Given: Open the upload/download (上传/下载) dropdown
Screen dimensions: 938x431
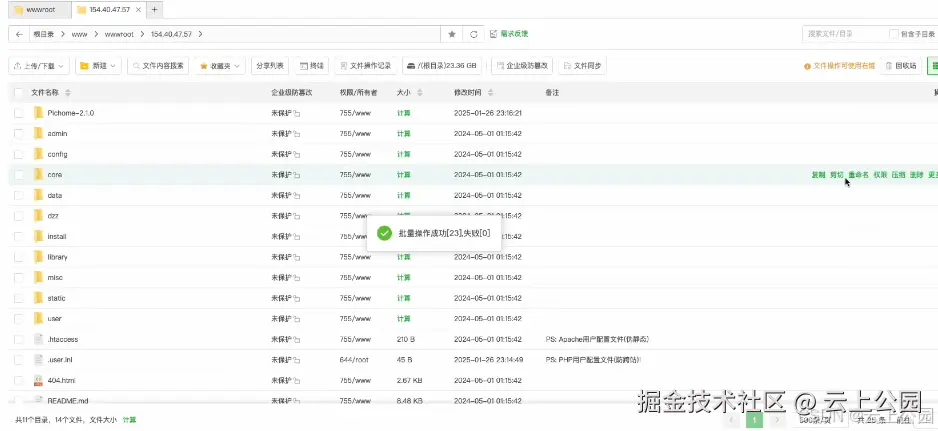Looking at the screenshot, I should pyautogui.click(x=39, y=66).
